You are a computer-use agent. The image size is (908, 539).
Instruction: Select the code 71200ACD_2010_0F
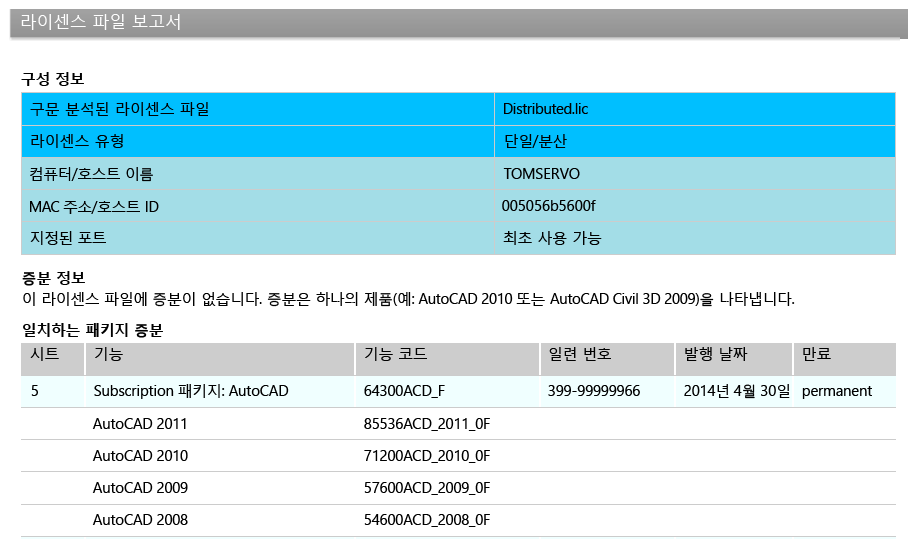[x=427, y=456]
